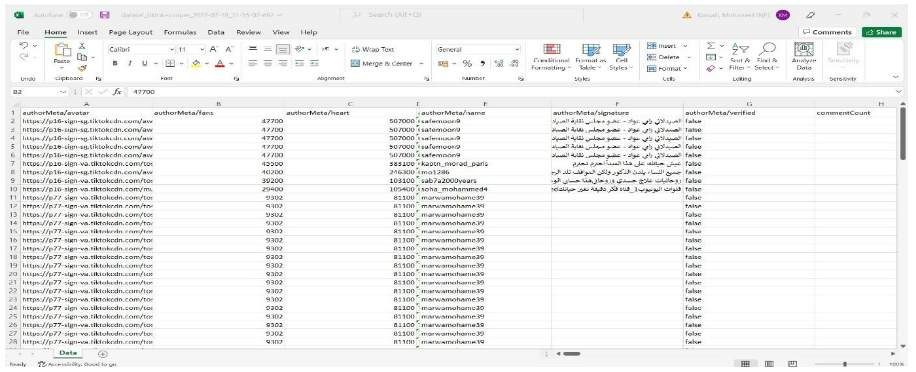The height and width of the screenshot is (372, 916).
Task: Open the Conditional Formatting dropdown
Action: point(551,57)
